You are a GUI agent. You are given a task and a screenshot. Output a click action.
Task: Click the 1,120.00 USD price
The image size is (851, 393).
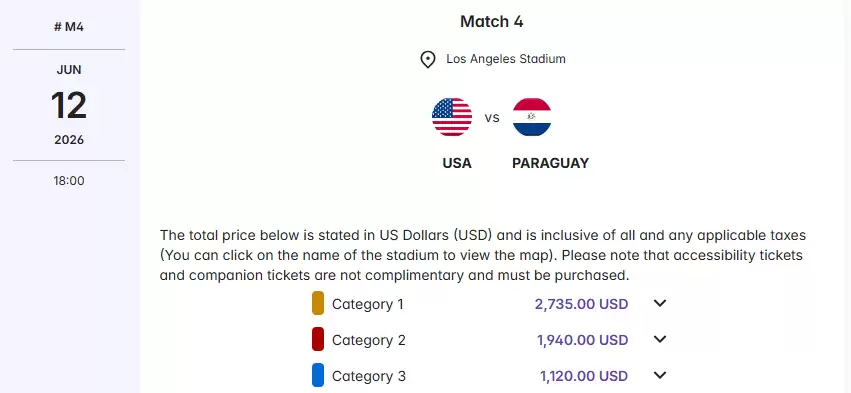click(x=584, y=376)
